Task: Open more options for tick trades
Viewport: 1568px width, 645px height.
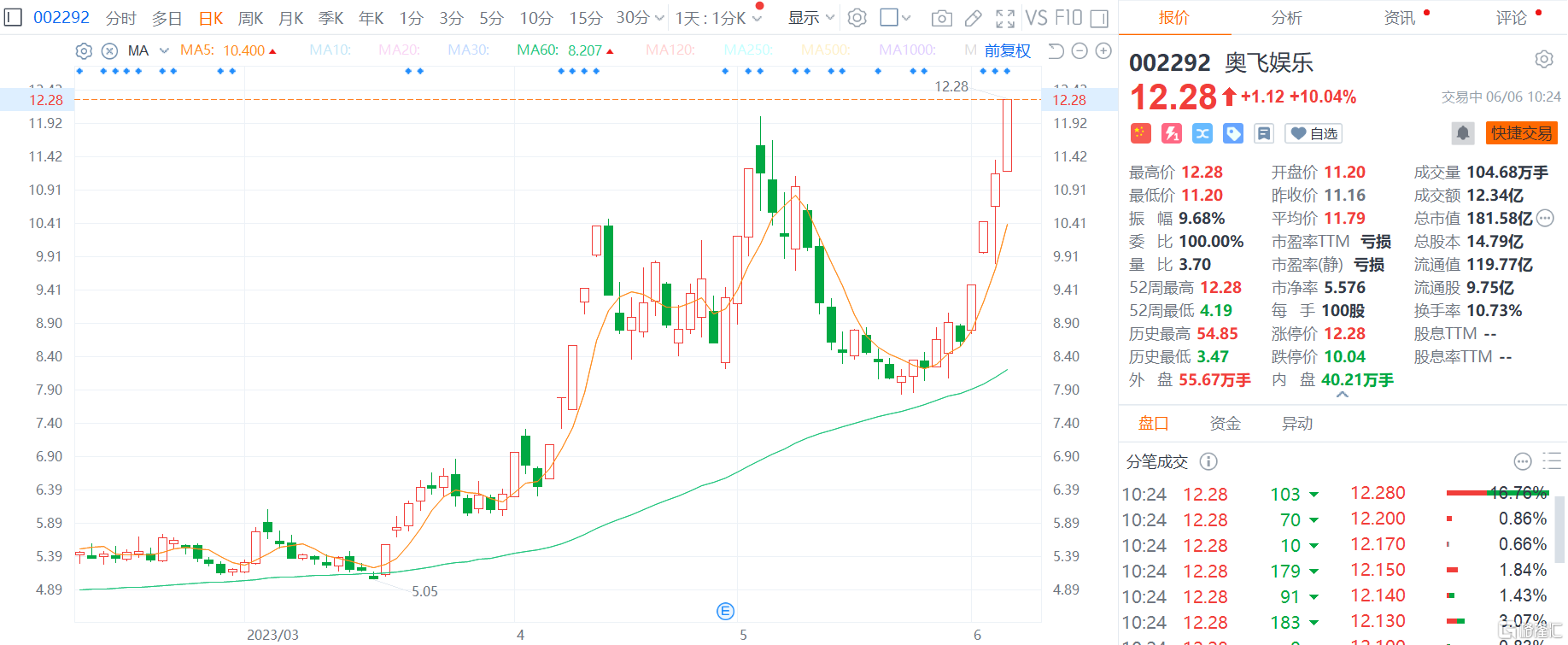Action: (x=1523, y=462)
